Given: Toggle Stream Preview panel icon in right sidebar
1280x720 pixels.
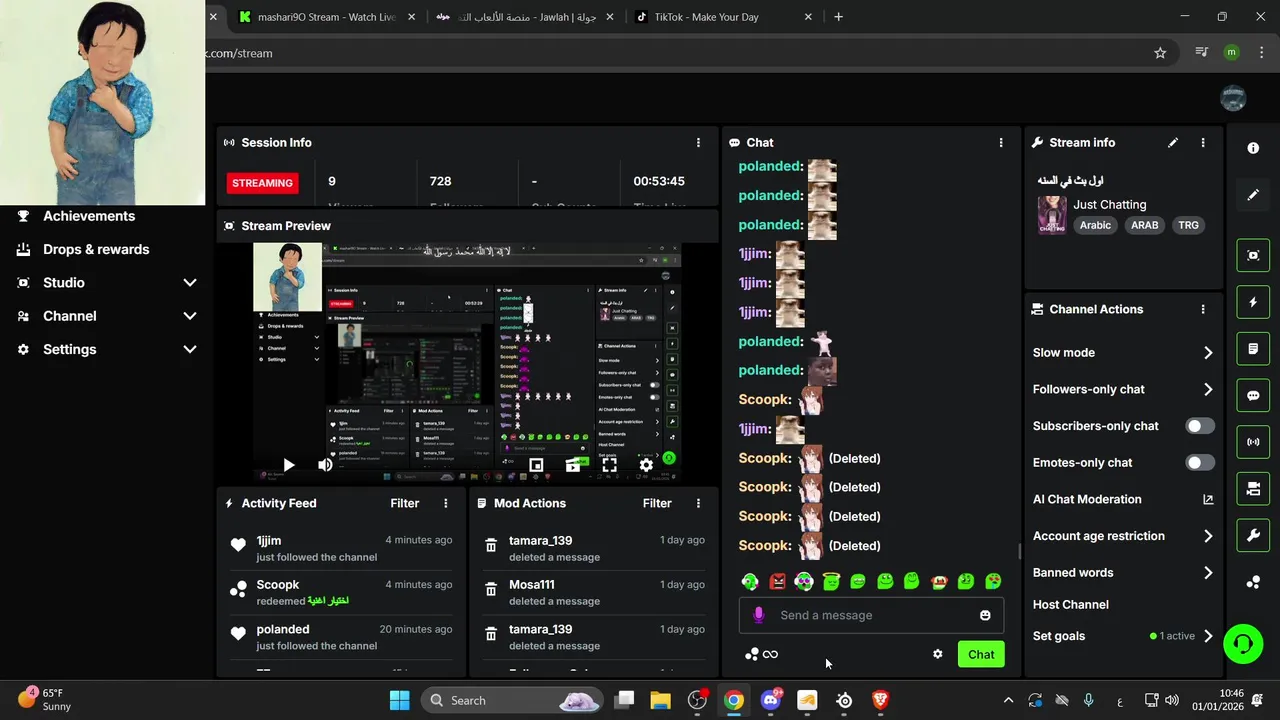Looking at the screenshot, I should [x=1253, y=255].
